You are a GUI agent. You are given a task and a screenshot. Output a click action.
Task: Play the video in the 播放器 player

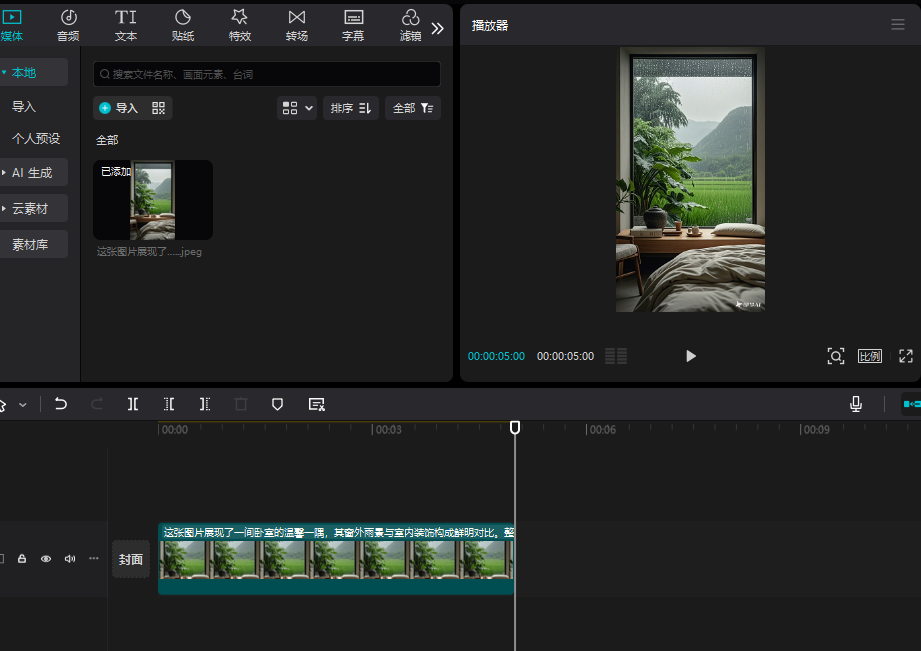pyautogui.click(x=690, y=356)
